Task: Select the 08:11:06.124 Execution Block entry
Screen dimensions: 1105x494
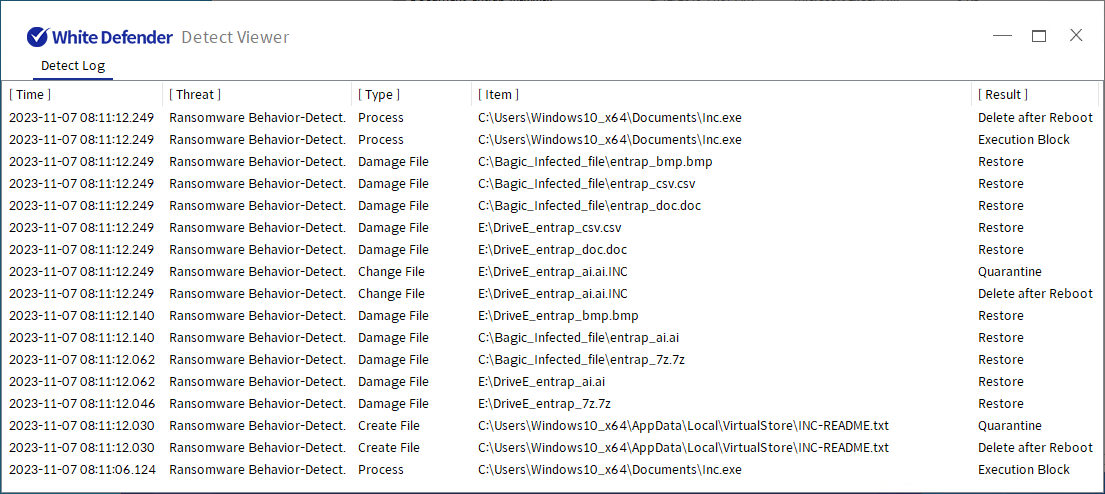Action: (552, 470)
